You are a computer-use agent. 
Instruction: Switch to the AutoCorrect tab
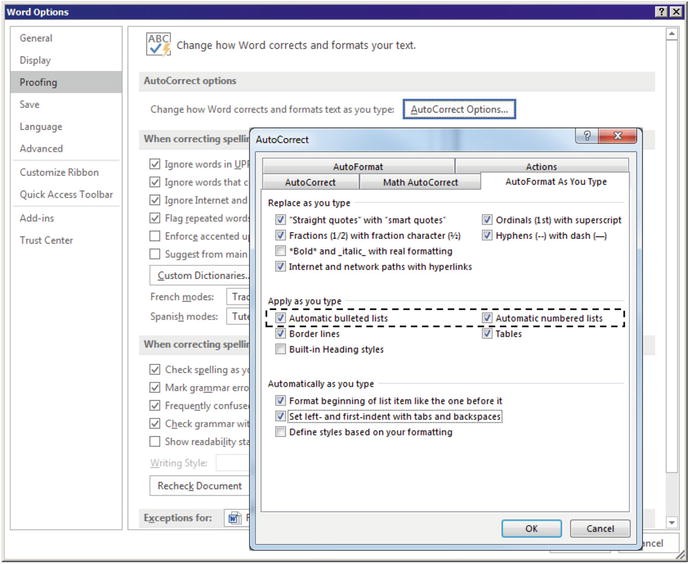click(x=310, y=182)
